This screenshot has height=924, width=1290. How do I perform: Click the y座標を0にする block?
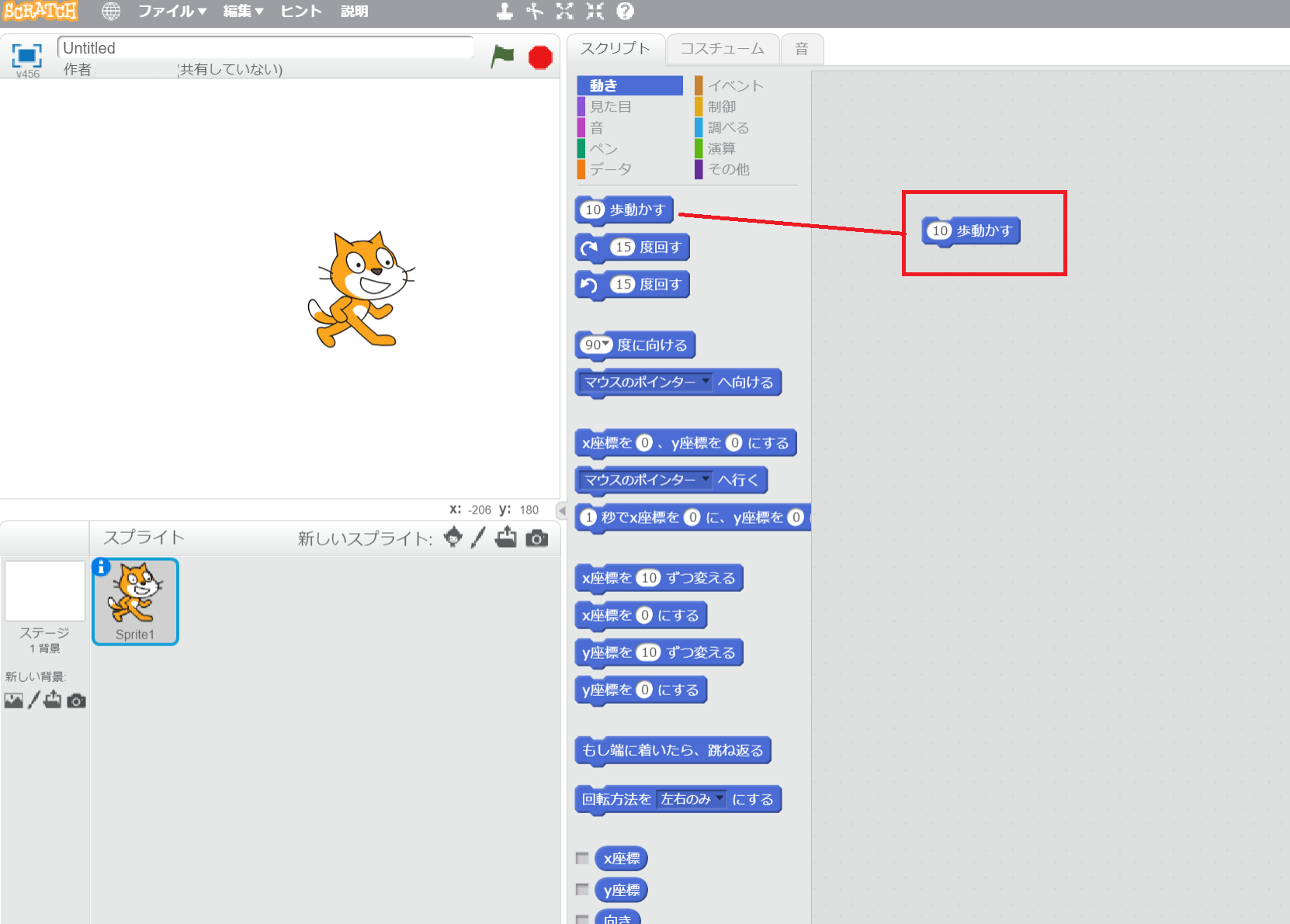(x=641, y=690)
